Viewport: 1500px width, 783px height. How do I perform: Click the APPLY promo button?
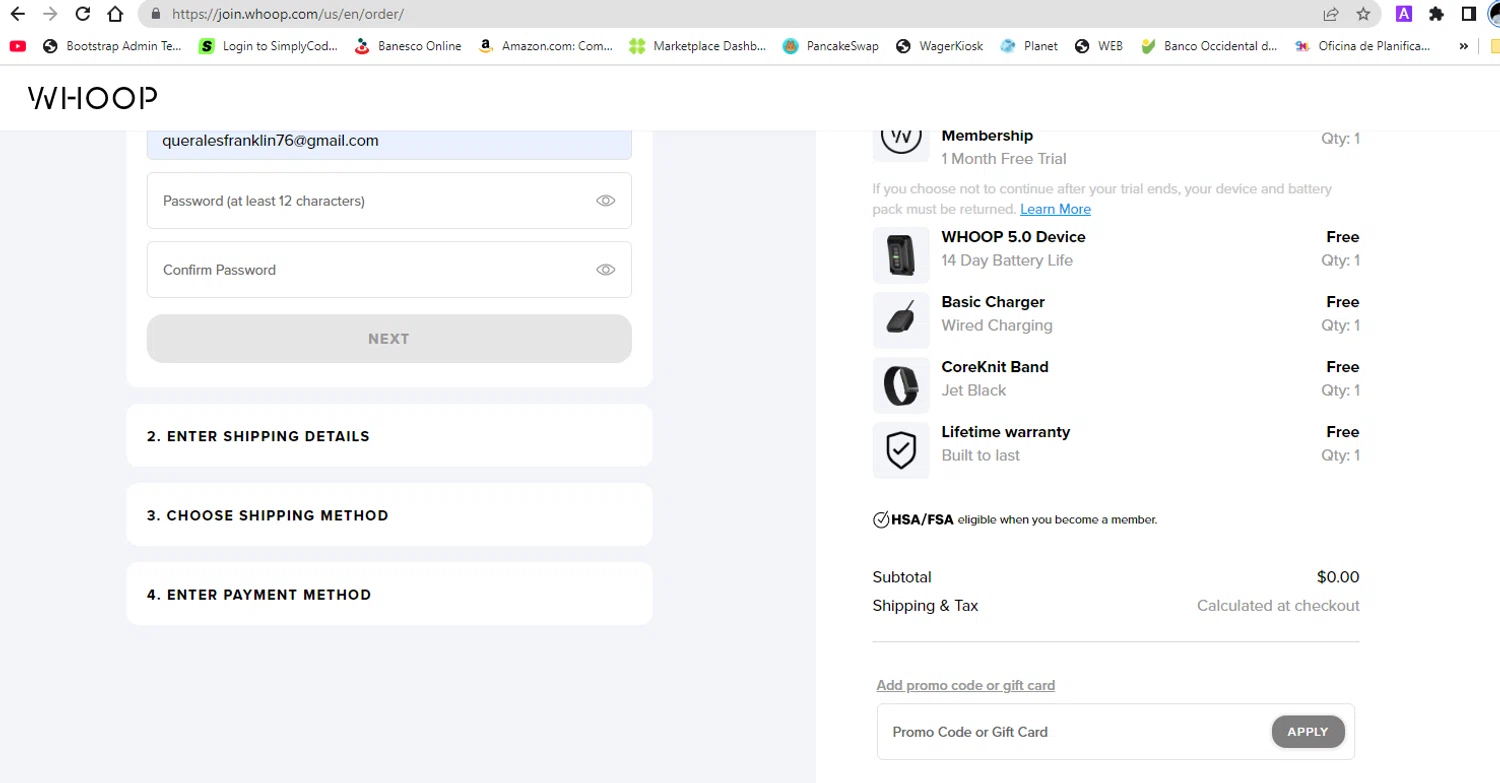pyautogui.click(x=1308, y=732)
